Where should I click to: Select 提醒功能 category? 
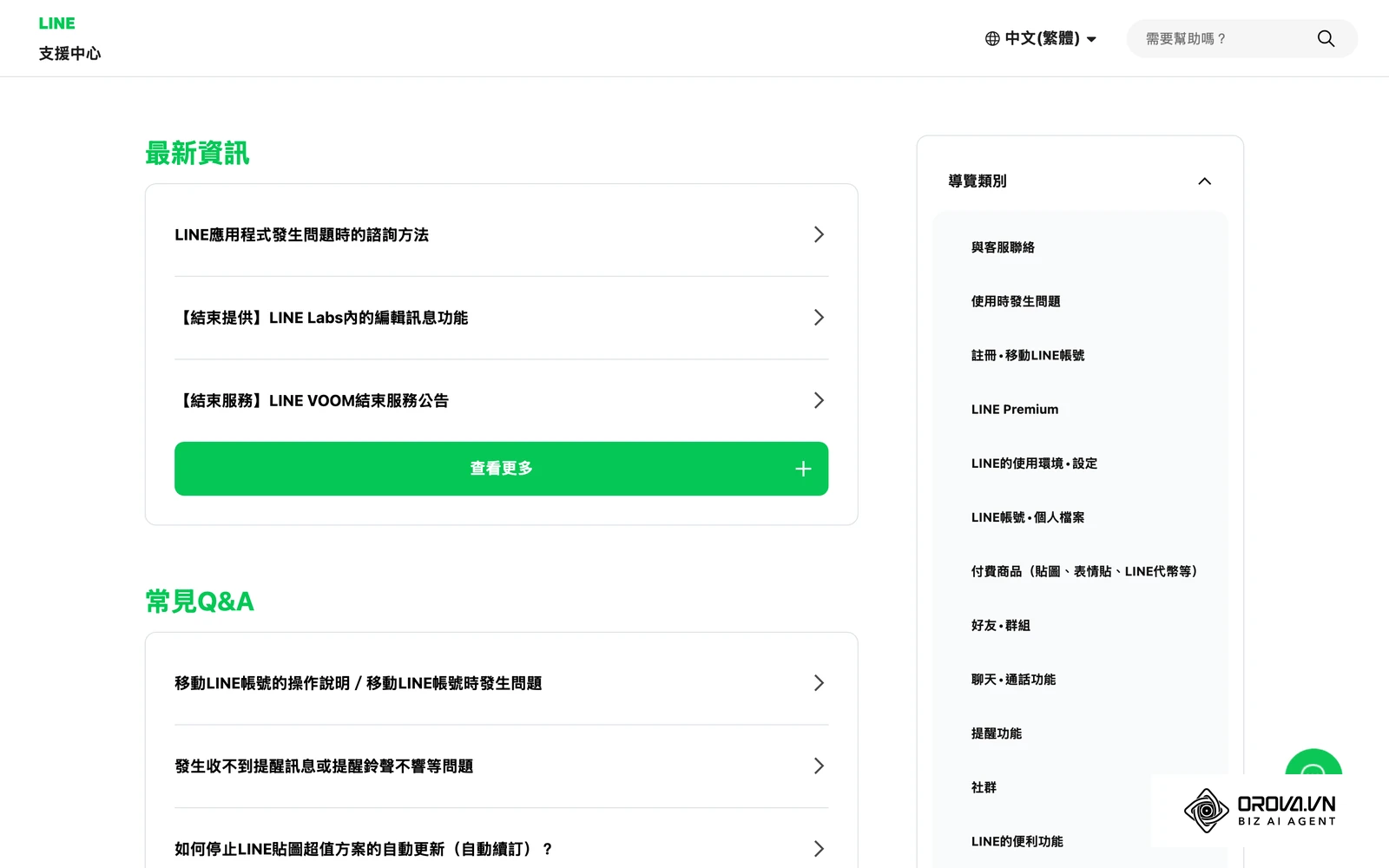(997, 733)
